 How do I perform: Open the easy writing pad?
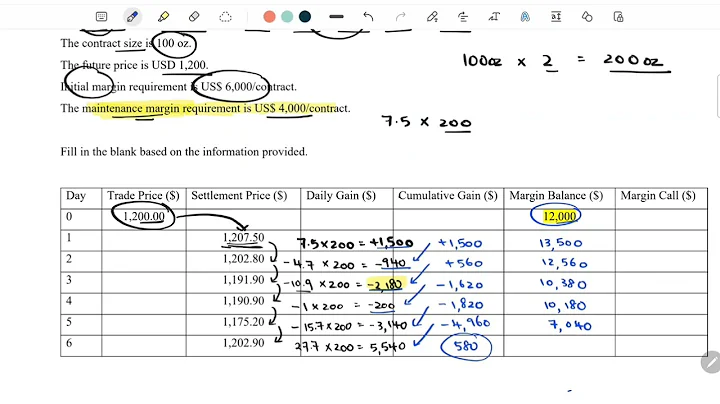pos(556,17)
